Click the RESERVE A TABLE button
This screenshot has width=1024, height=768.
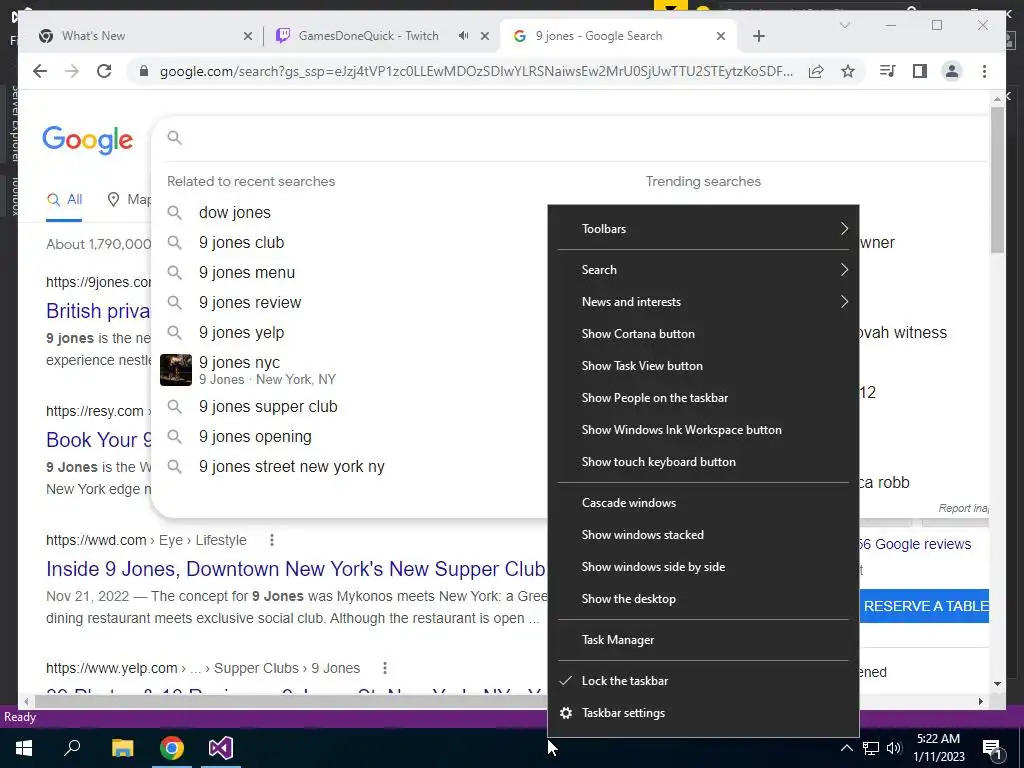[924, 606]
